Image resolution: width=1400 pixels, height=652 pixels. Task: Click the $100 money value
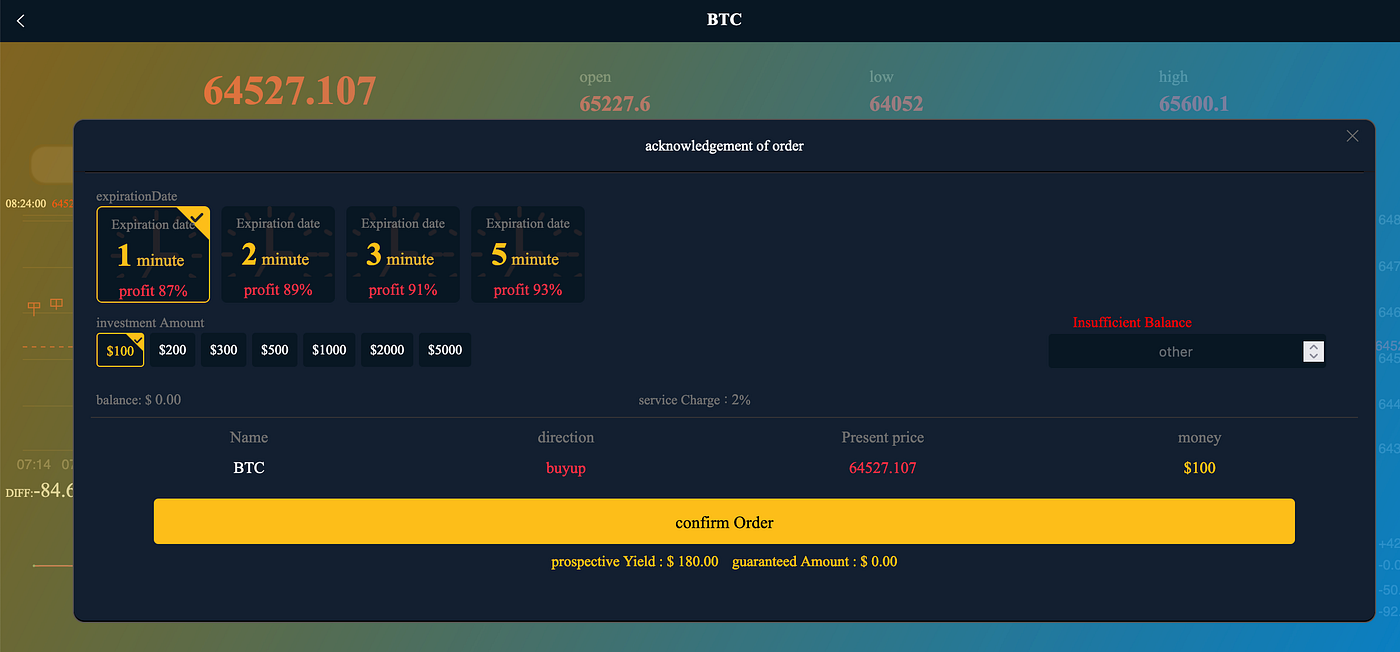tap(1199, 468)
